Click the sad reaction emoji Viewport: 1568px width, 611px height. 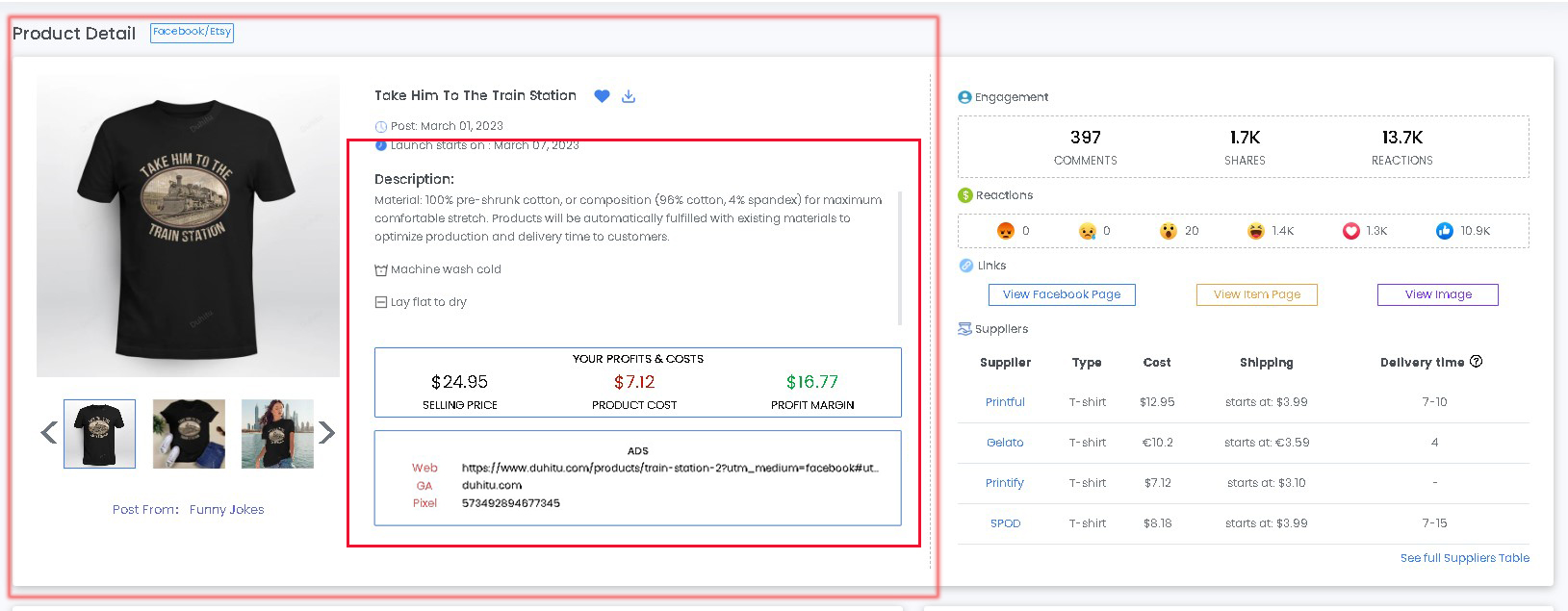pyautogui.click(x=1088, y=231)
